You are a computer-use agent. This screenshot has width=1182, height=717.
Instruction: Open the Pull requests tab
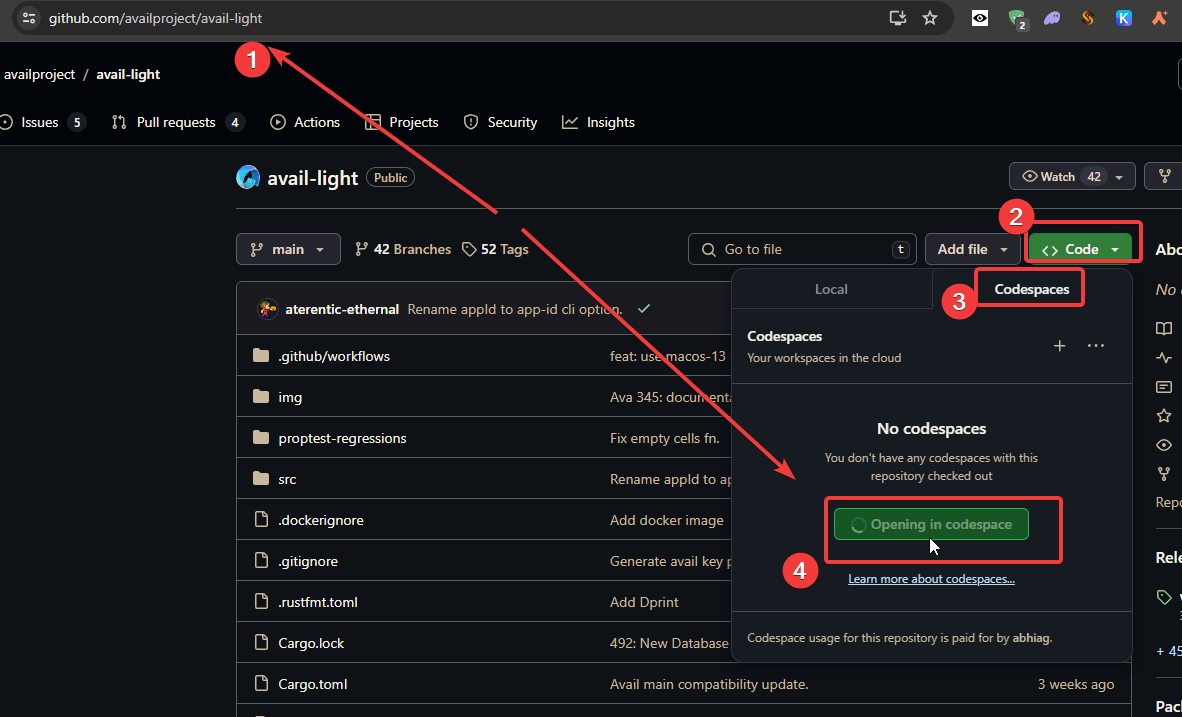tap(176, 122)
